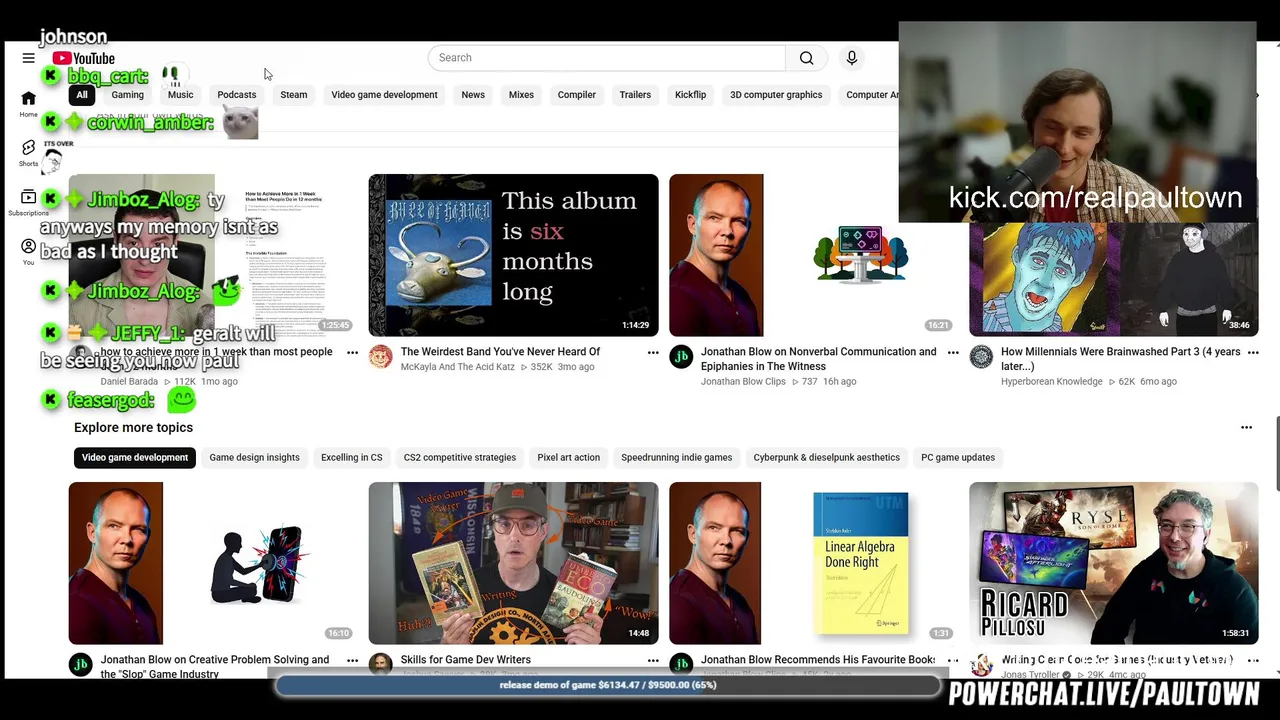This screenshot has height=720, width=1280.
Task: Visit McKayla And The Acid Katz channel name
Action: coord(458,367)
